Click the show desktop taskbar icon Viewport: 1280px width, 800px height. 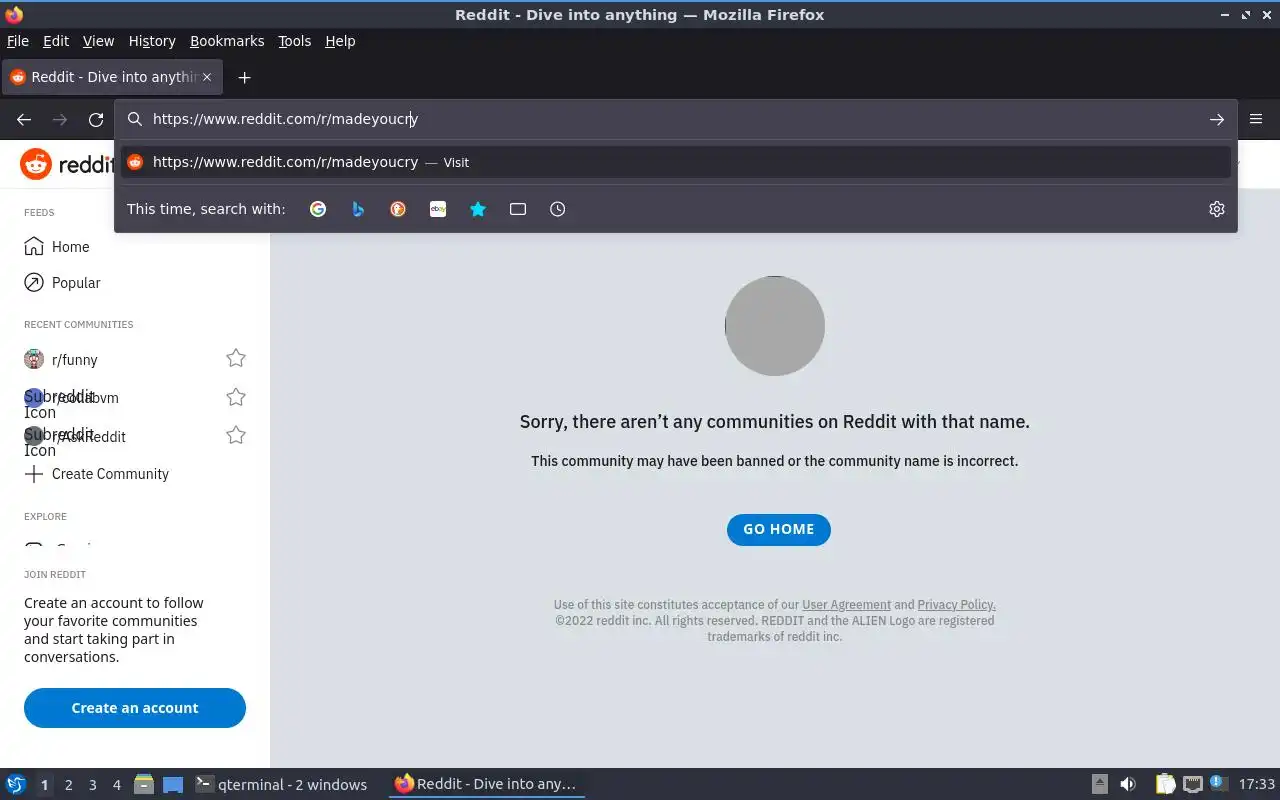point(173,785)
